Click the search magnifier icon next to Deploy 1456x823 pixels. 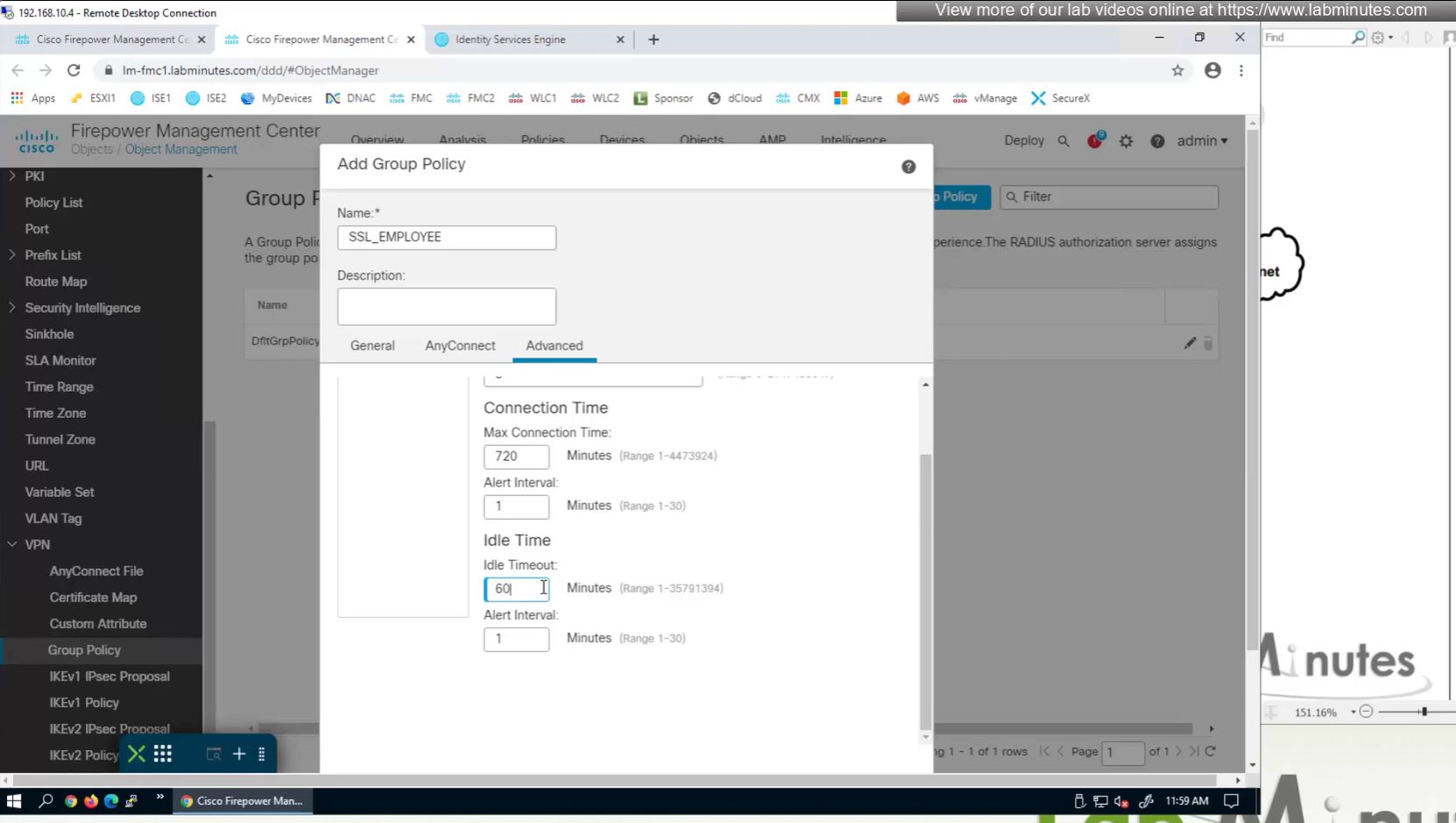[1064, 141]
